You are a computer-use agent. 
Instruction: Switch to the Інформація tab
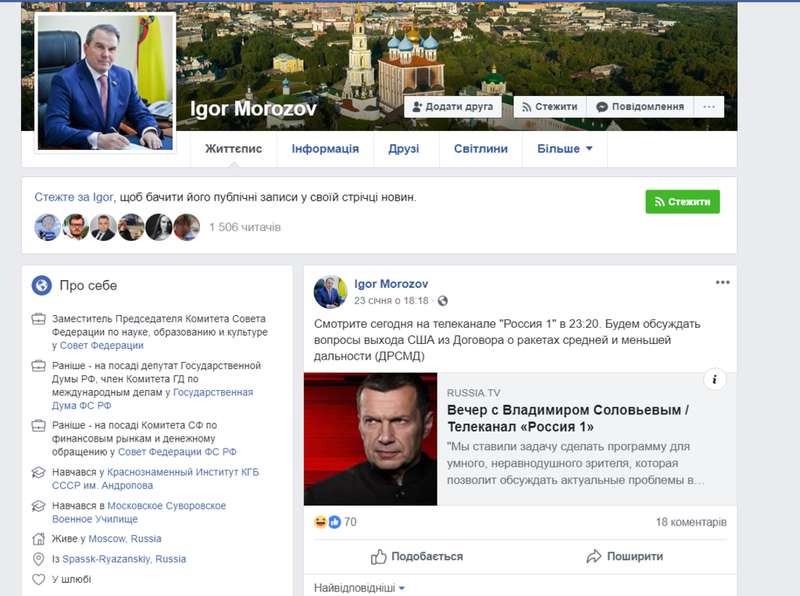coord(325,149)
